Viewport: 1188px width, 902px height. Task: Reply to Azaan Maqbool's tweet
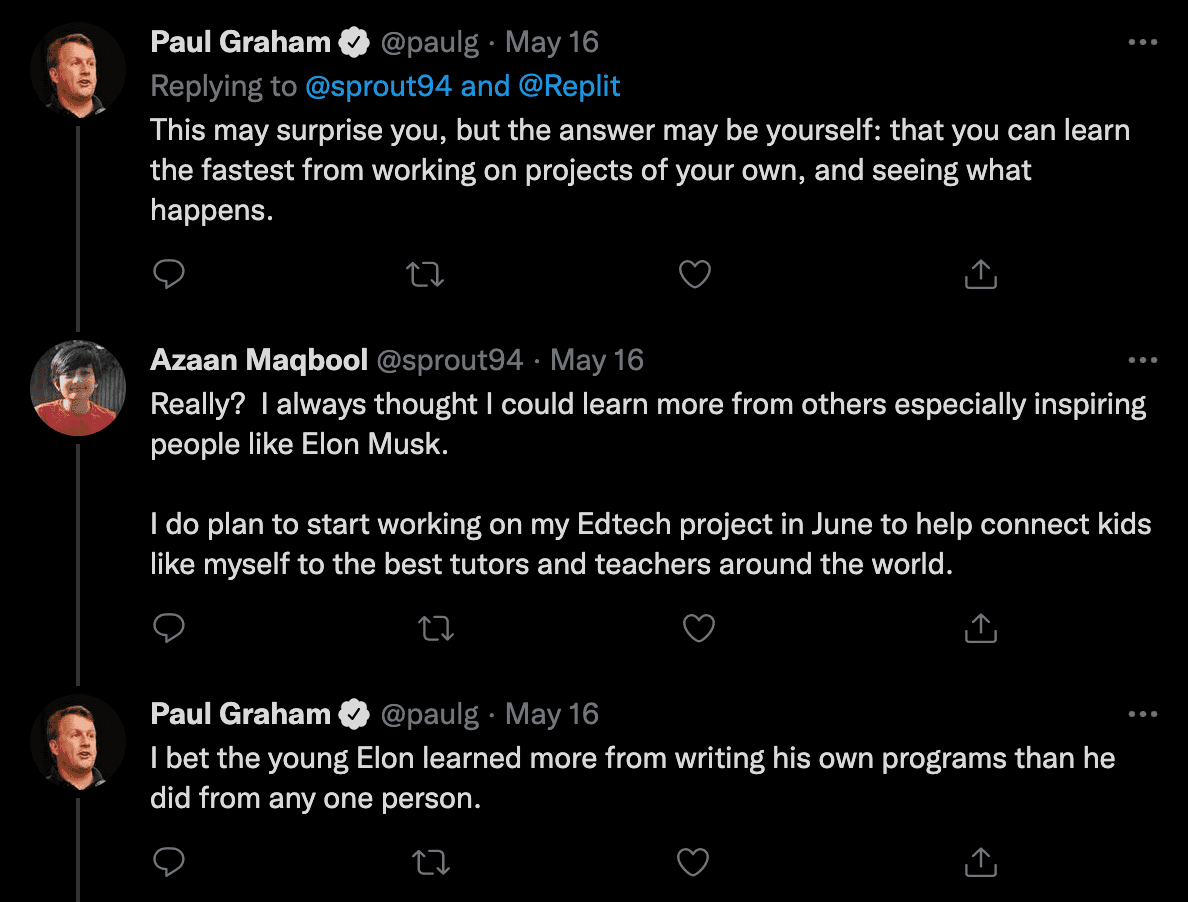(x=169, y=627)
